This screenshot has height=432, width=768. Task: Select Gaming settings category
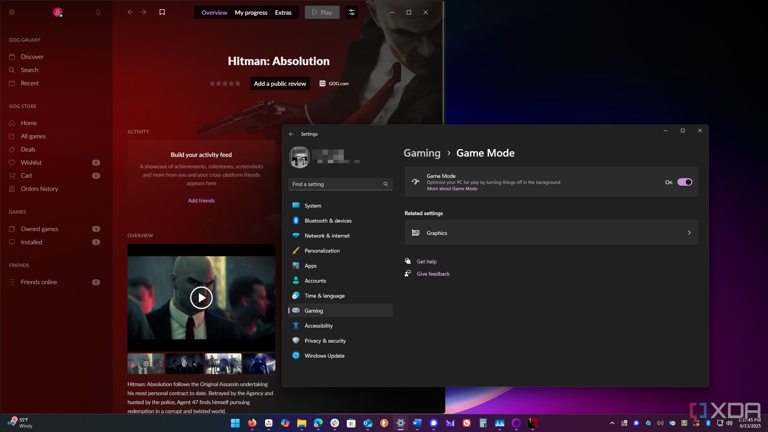pos(340,311)
